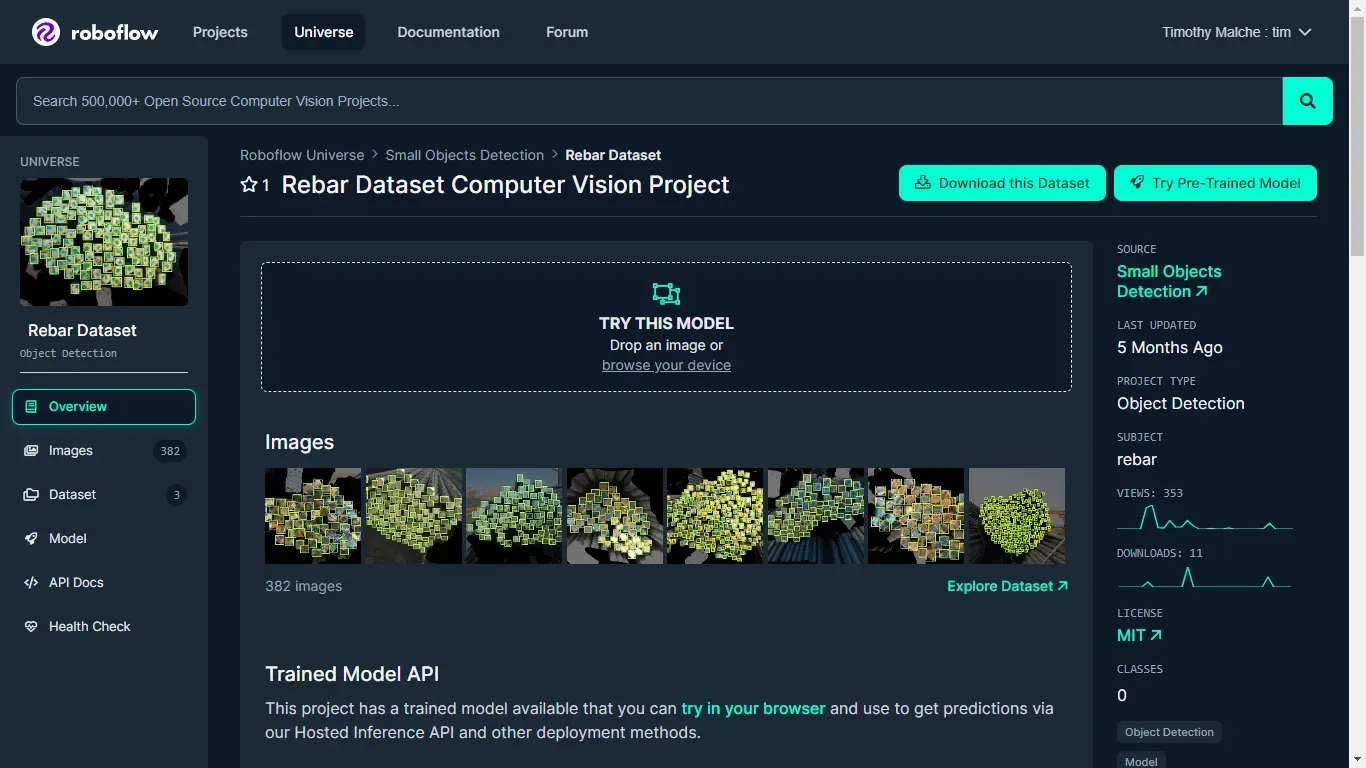Click the Try This Model detection icon
The width and height of the screenshot is (1366, 768).
(x=666, y=293)
